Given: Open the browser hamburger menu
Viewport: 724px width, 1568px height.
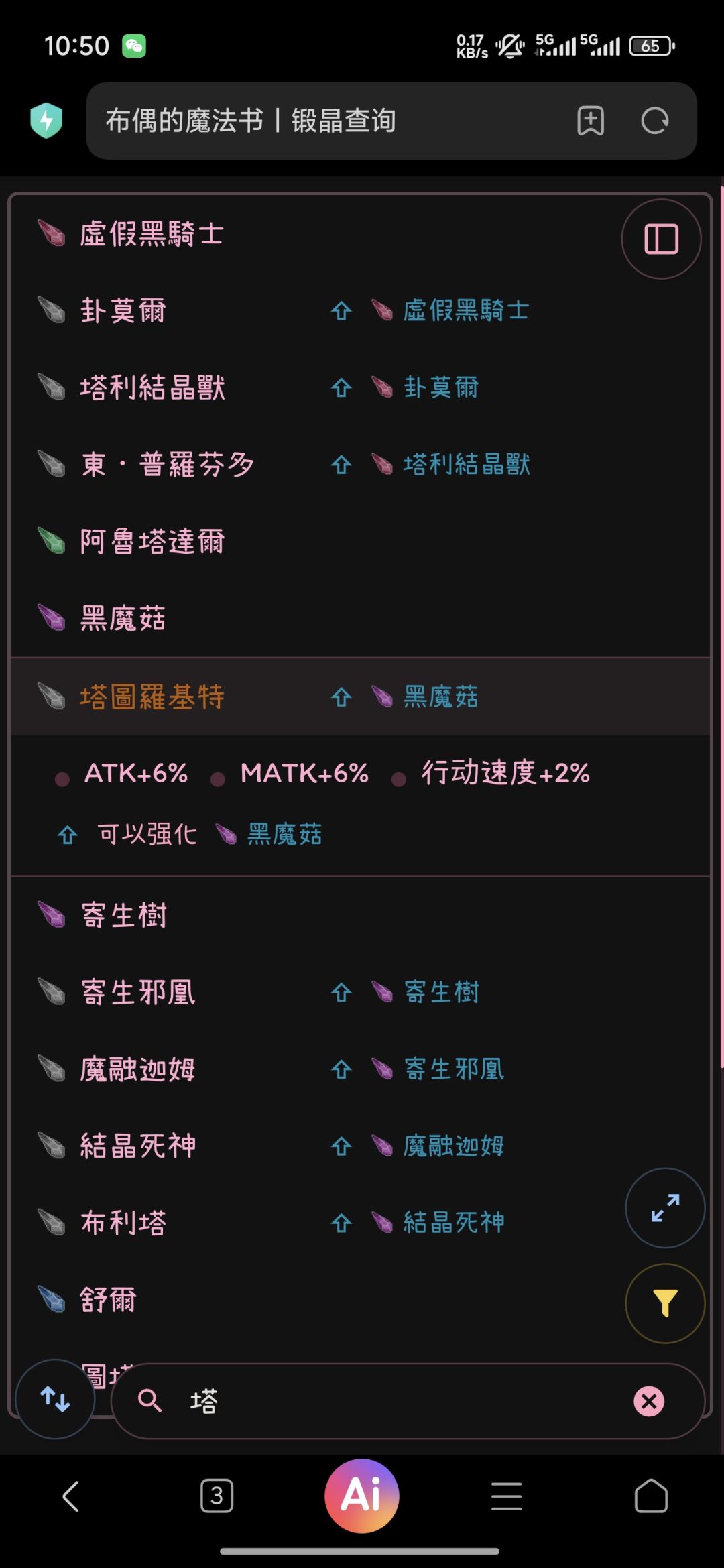Looking at the screenshot, I should [506, 1496].
